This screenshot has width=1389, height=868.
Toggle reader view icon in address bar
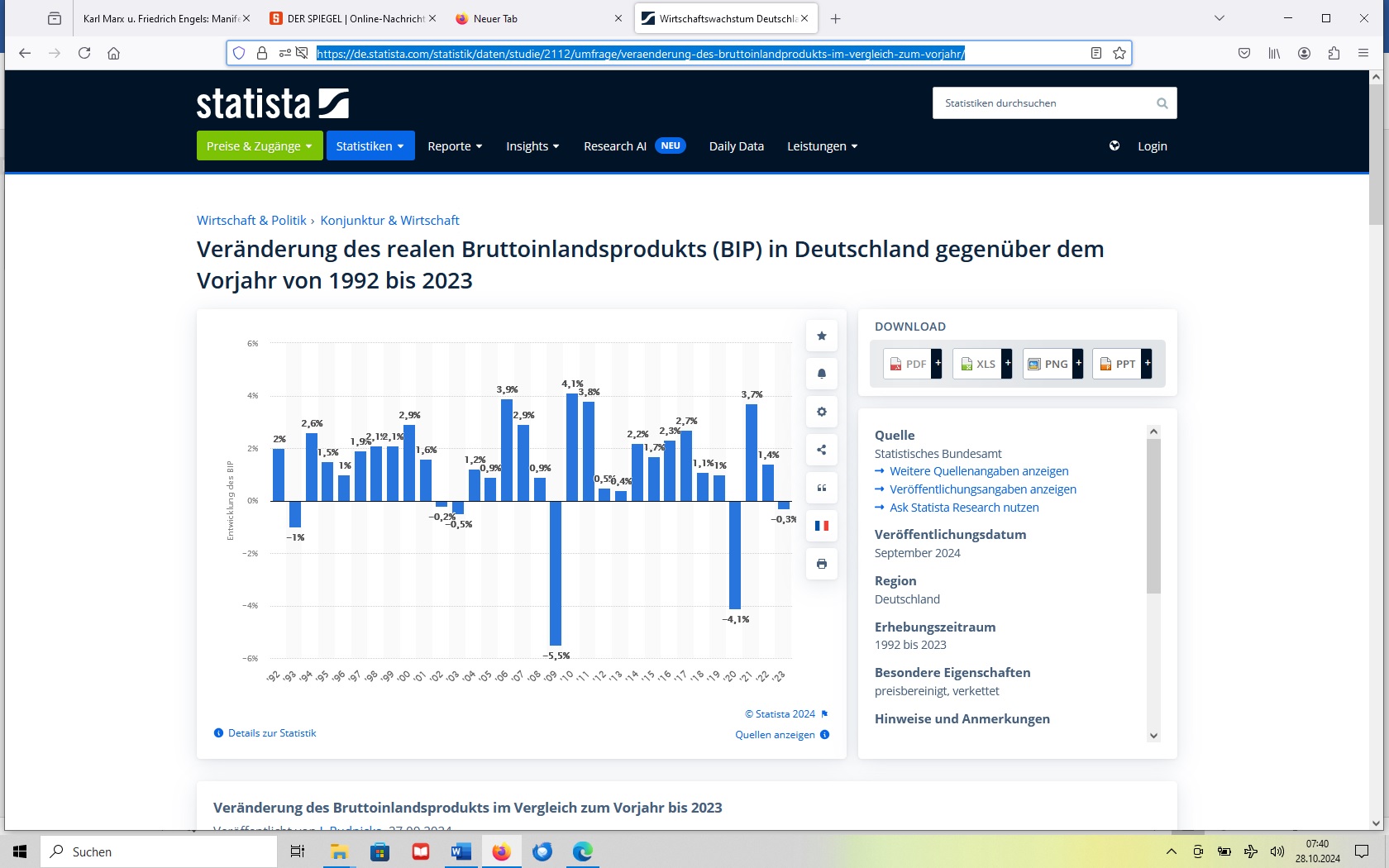1096,53
